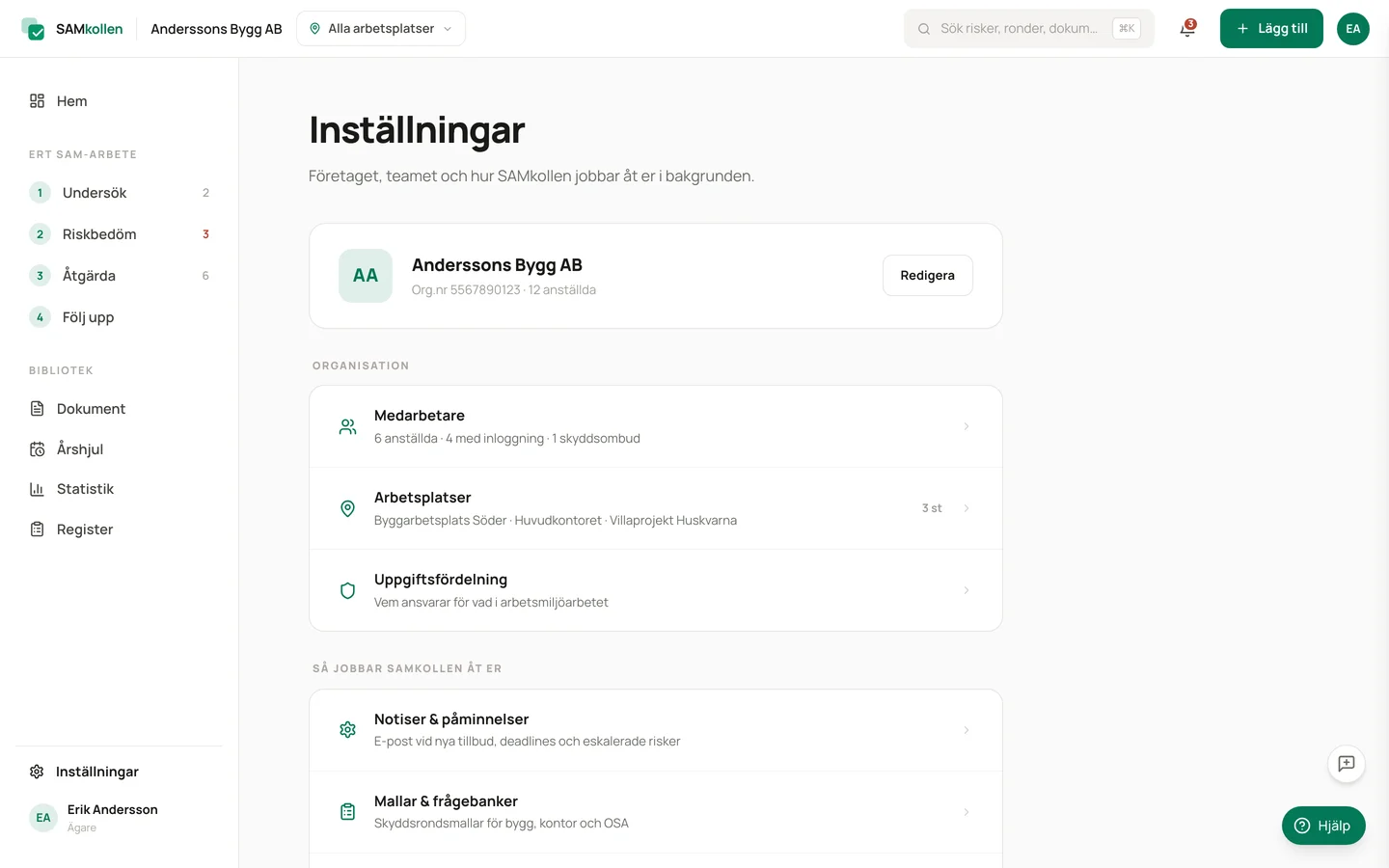Click the Dokument file icon
Screen dimensions: 1389x868
tap(37, 409)
